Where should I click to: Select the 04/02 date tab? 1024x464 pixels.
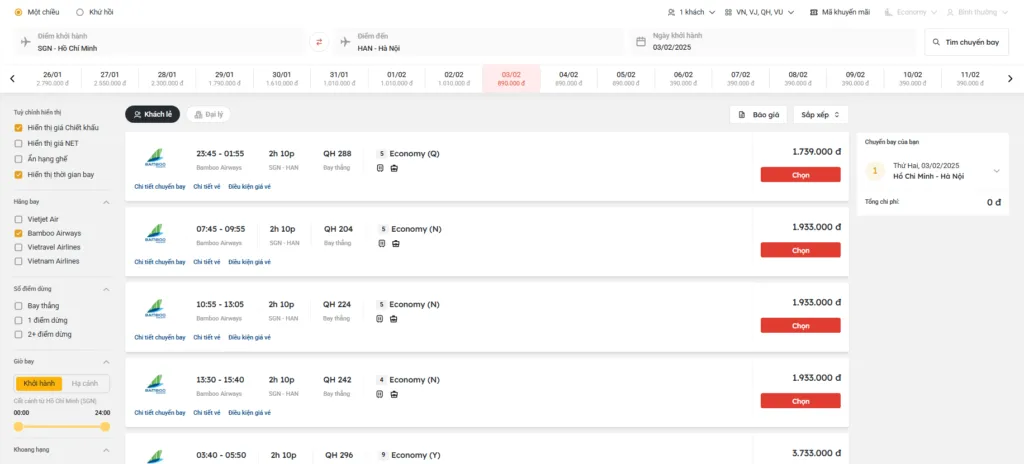tap(568, 78)
